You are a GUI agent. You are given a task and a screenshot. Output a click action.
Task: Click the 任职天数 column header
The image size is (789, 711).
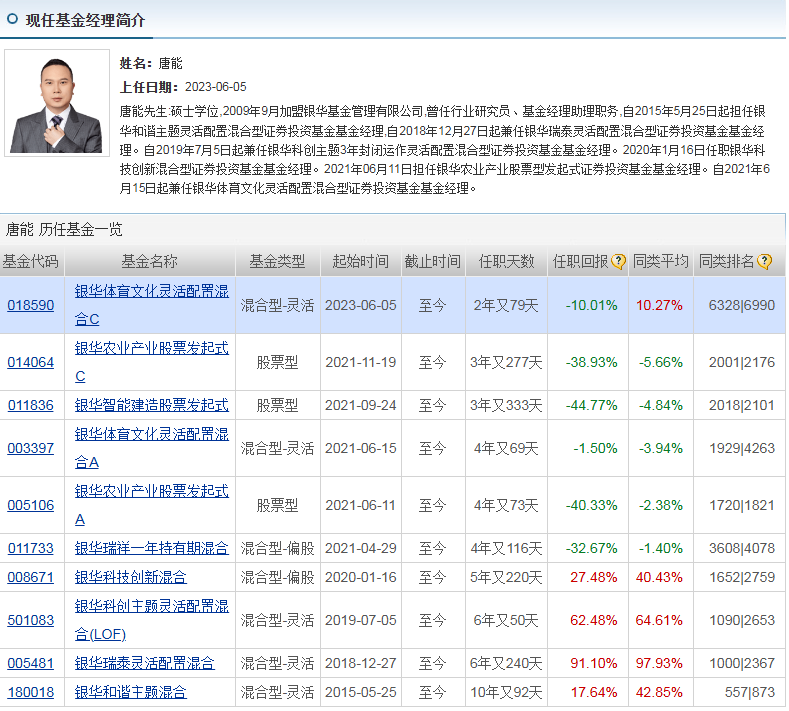point(506,262)
